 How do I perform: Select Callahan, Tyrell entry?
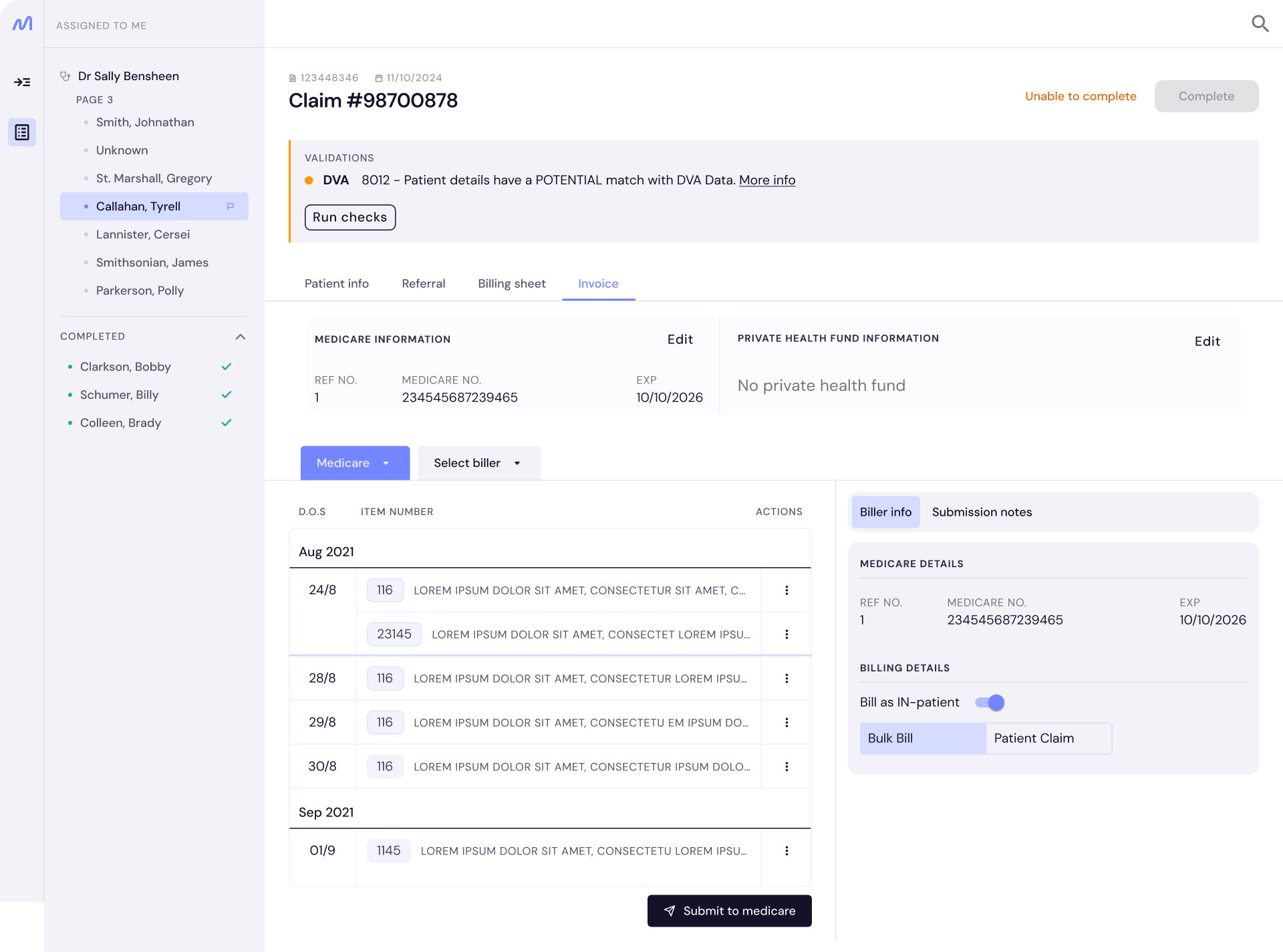pos(154,206)
